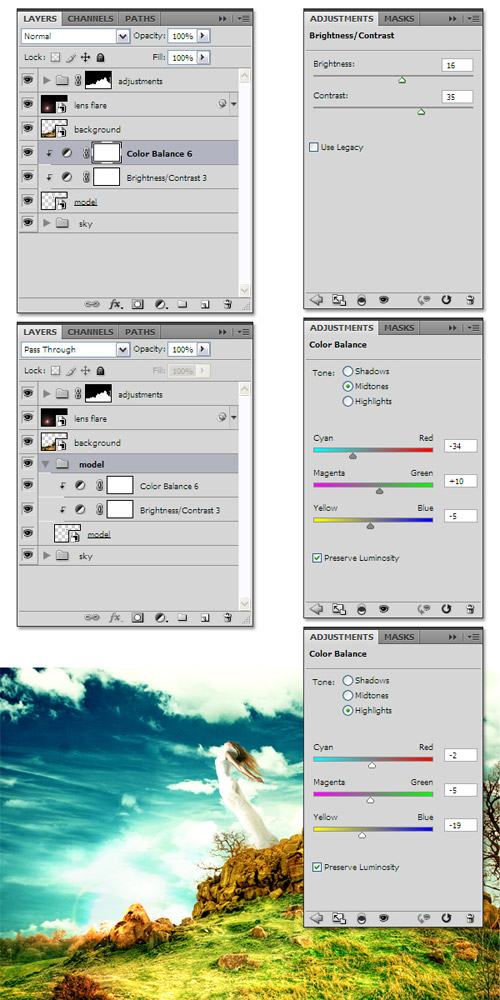The width and height of the screenshot is (500, 1000).
Task: Enable Lock position in the Normal-mode Layers panel
Action: click(86, 57)
